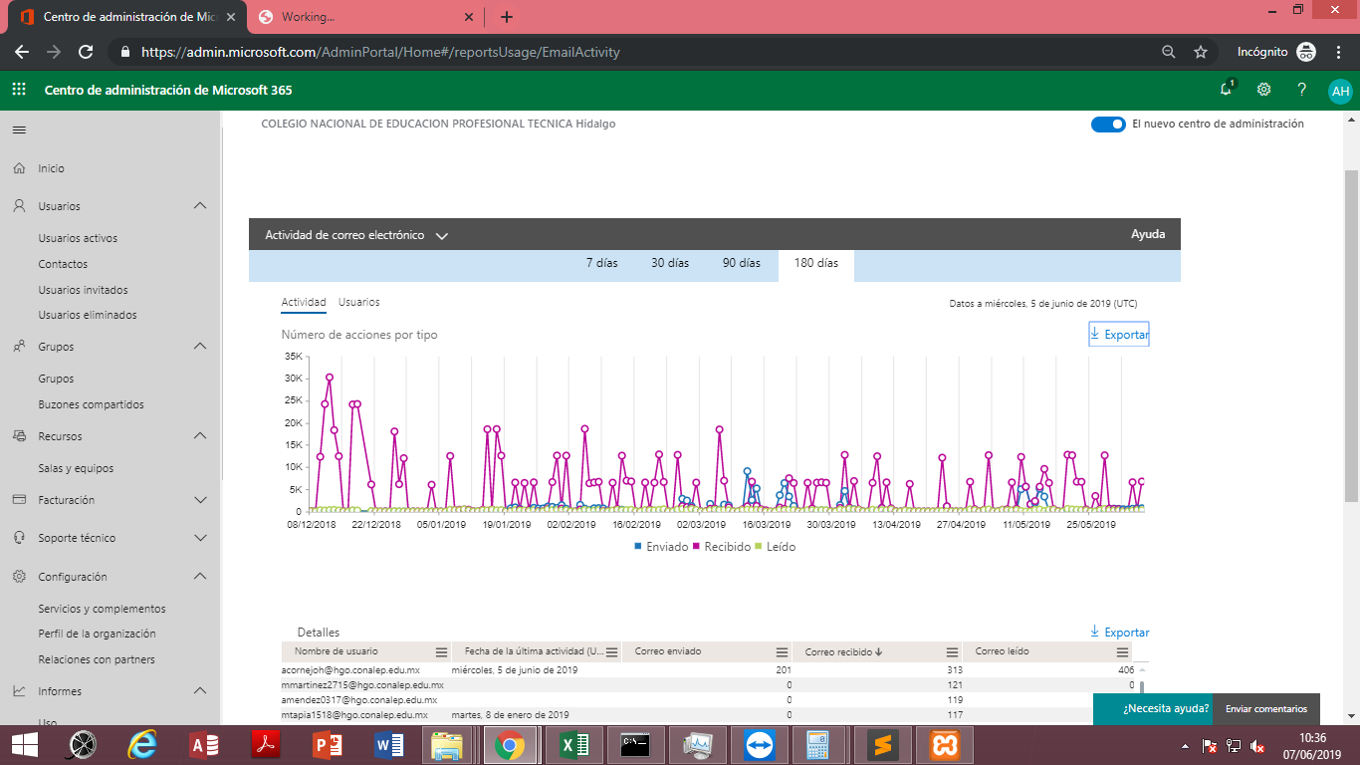Click the Facturación card icon
This screenshot has width=1360, height=765.
19,499
